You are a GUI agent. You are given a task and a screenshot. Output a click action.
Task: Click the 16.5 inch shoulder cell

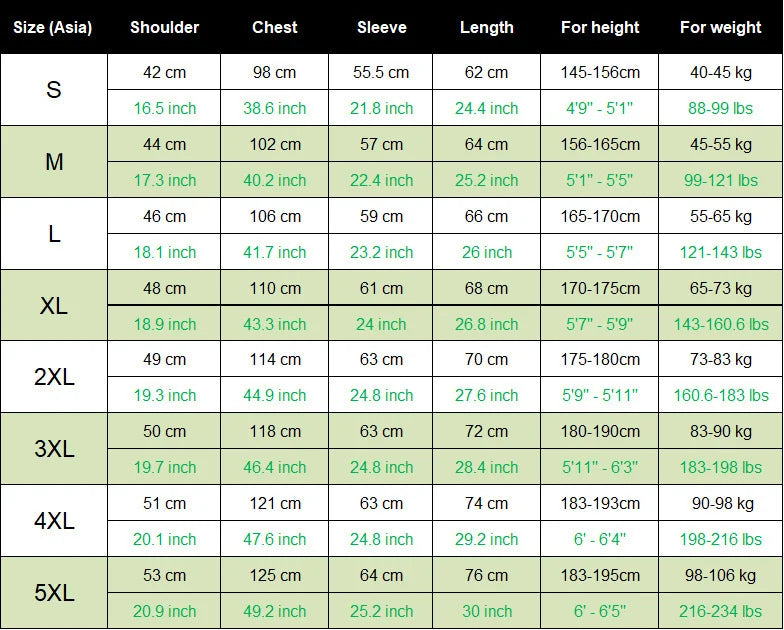(164, 108)
